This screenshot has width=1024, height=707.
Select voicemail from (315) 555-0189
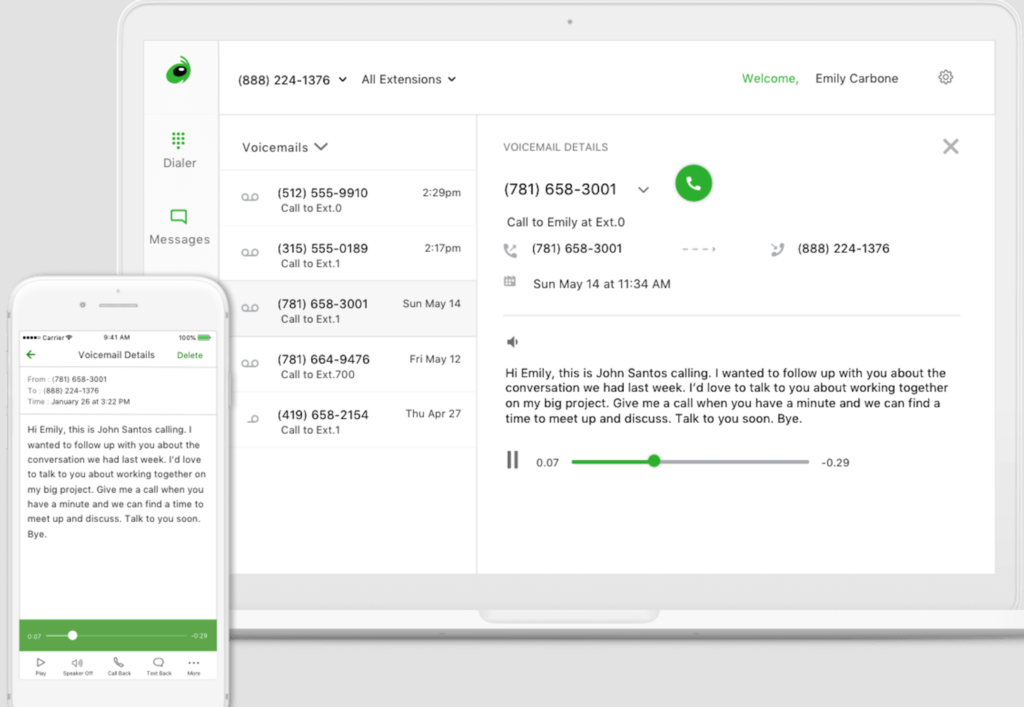click(348, 254)
